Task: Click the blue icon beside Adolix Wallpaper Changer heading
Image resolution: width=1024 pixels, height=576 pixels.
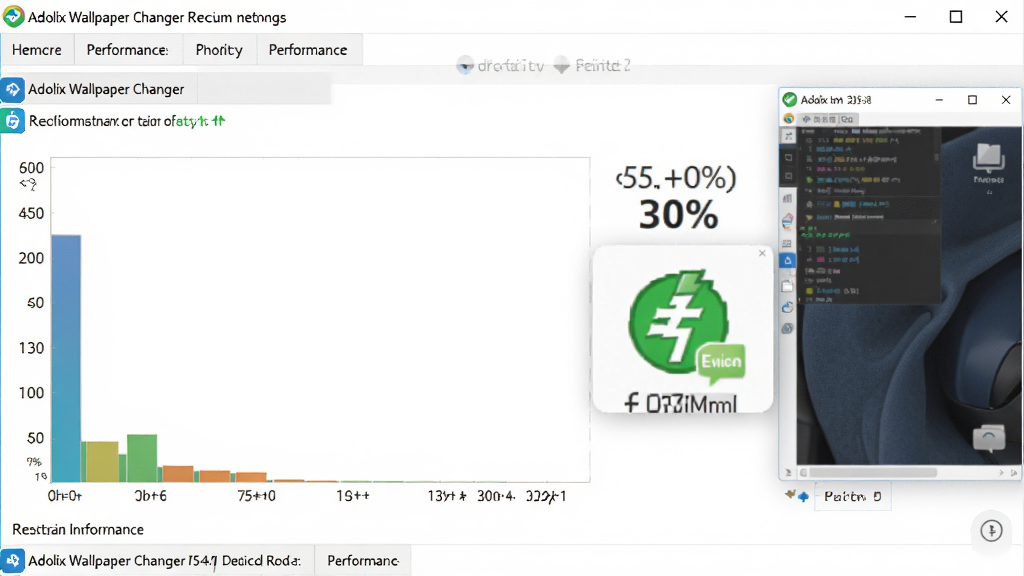Action: (x=12, y=89)
